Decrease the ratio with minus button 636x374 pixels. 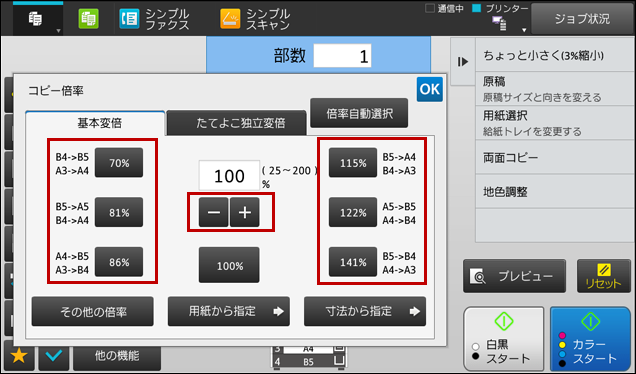coord(213,212)
